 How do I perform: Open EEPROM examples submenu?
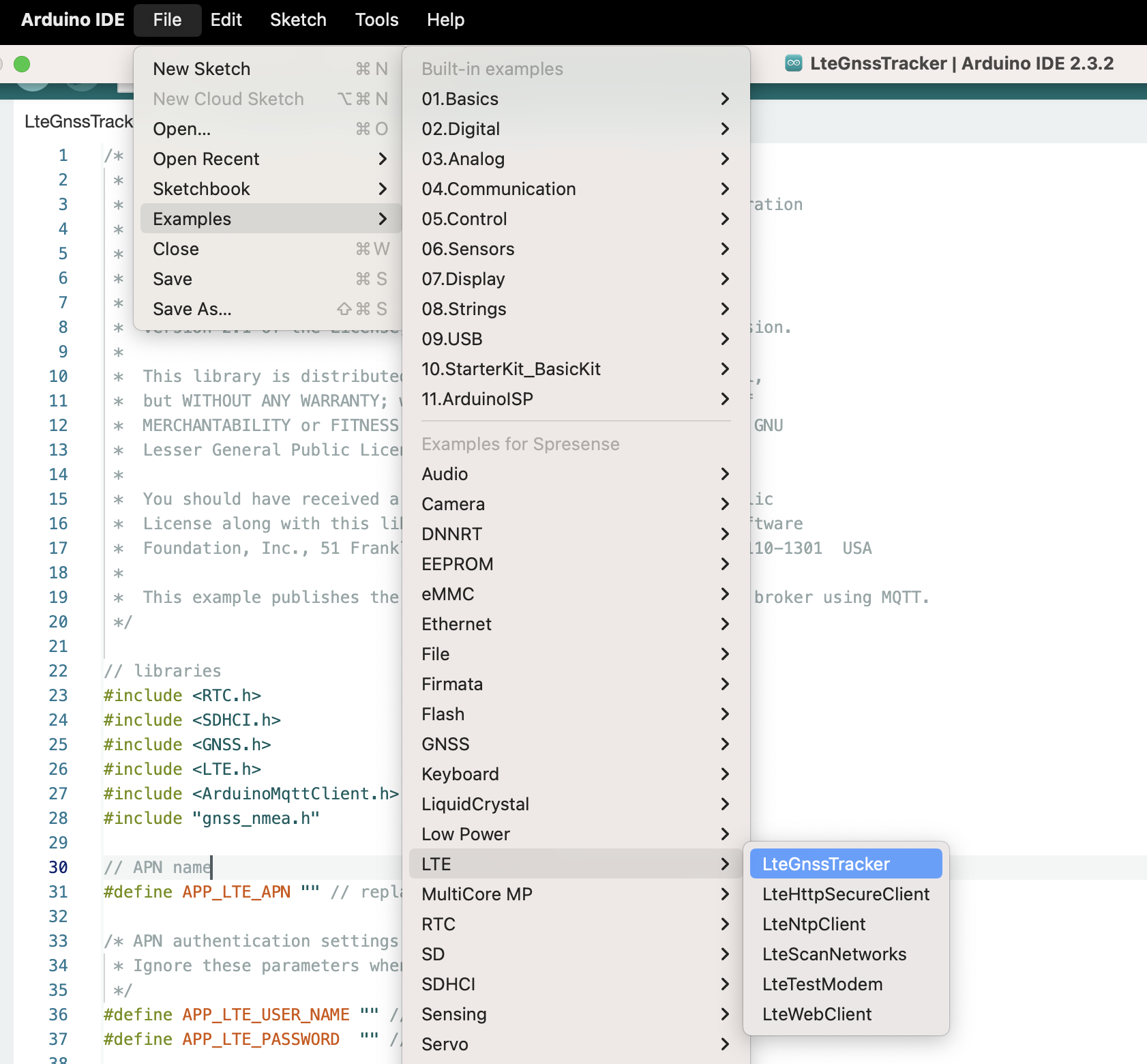(576, 564)
